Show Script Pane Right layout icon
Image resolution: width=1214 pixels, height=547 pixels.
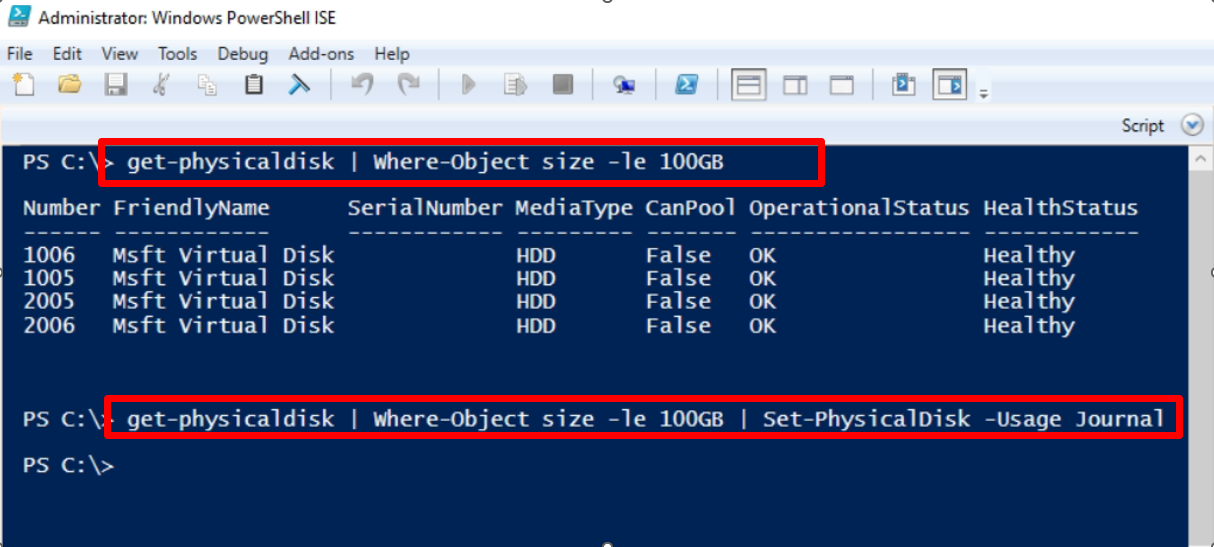tap(796, 85)
